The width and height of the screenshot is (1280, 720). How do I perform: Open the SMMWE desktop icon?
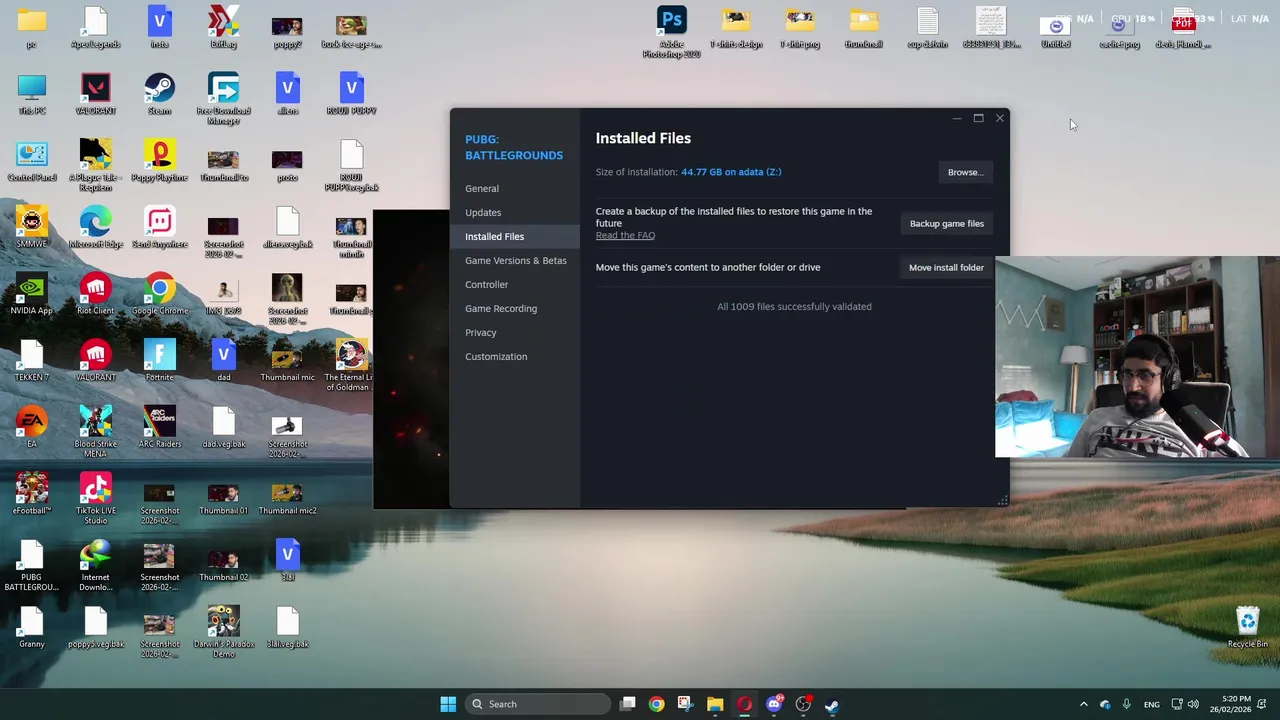click(x=31, y=228)
